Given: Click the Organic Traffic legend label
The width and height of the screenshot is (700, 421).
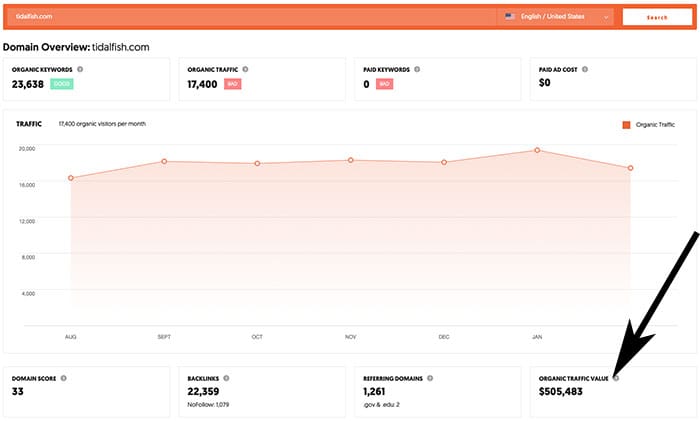Looking at the screenshot, I should pos(655,125).
